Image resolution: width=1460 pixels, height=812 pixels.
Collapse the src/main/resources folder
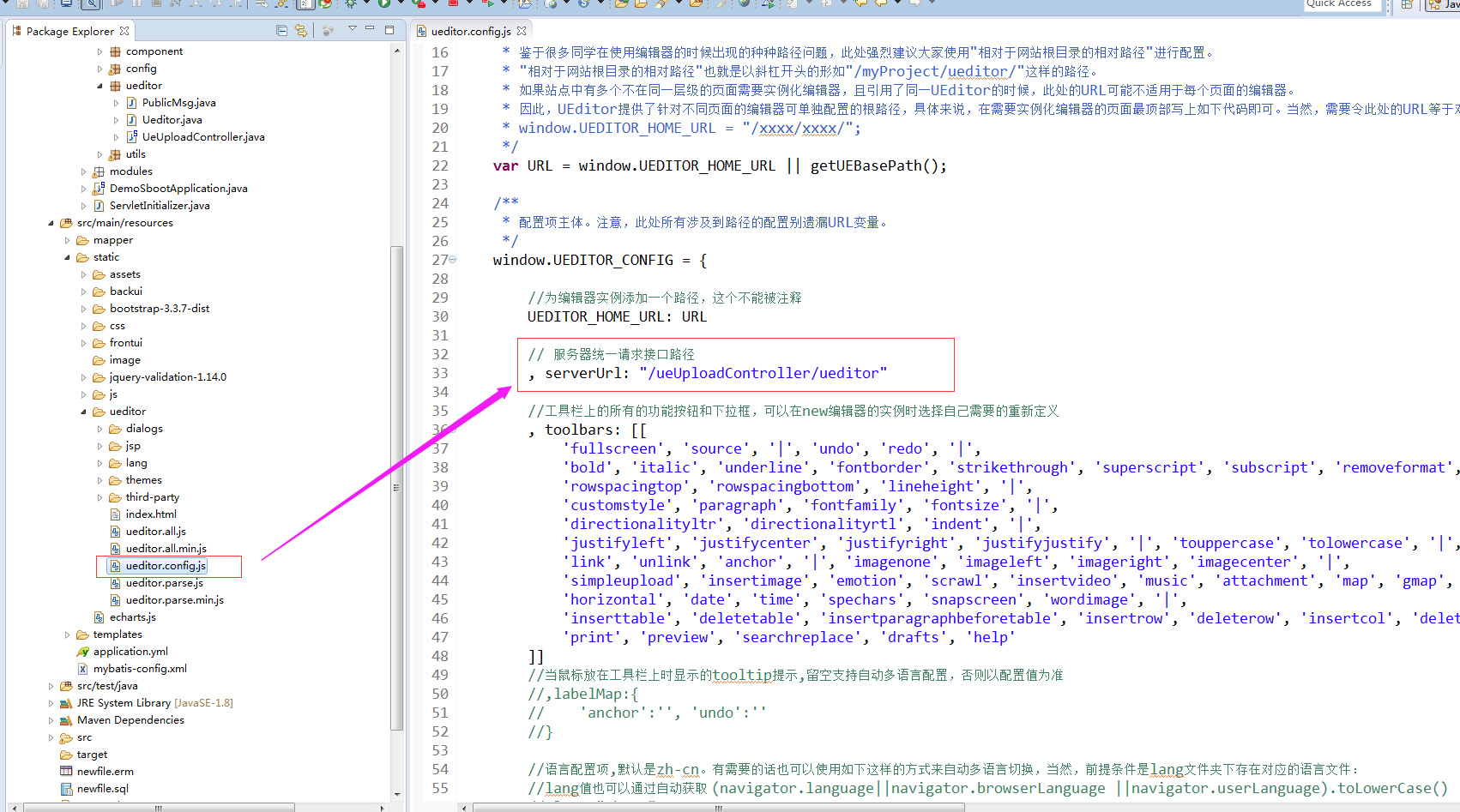[51, 223]
